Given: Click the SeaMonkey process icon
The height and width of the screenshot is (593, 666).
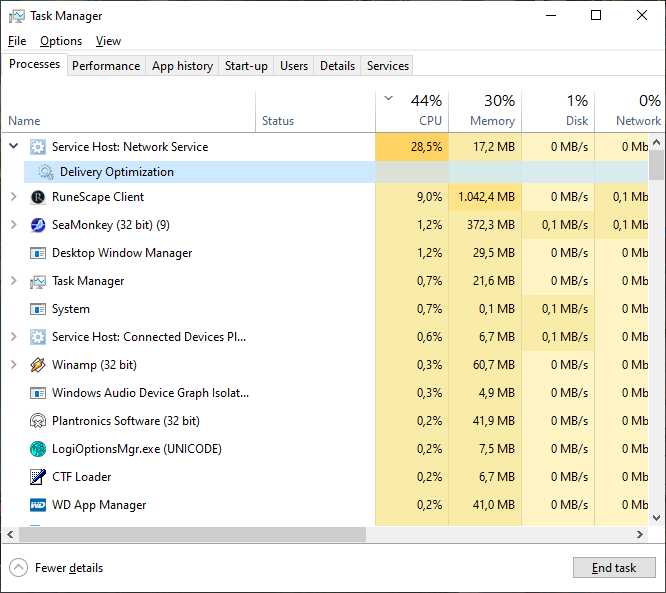Looking at the screenshot, I should 38,225.
